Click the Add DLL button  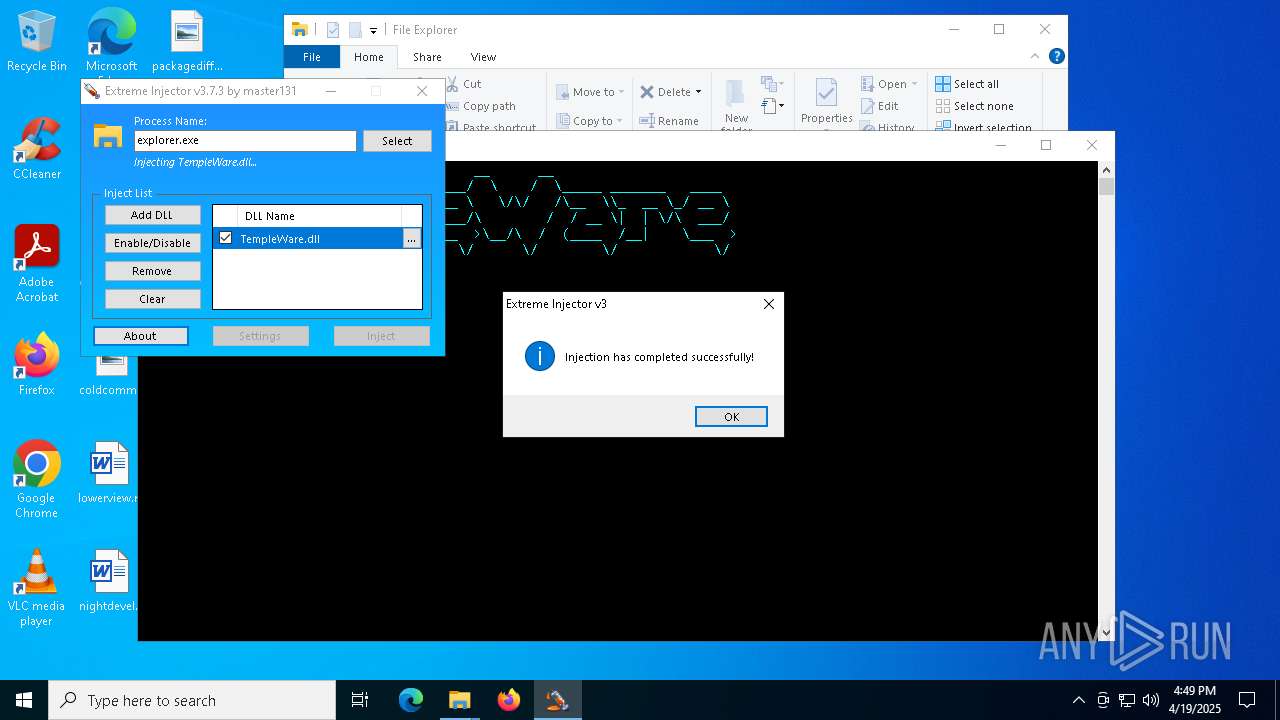click(152, 215)
